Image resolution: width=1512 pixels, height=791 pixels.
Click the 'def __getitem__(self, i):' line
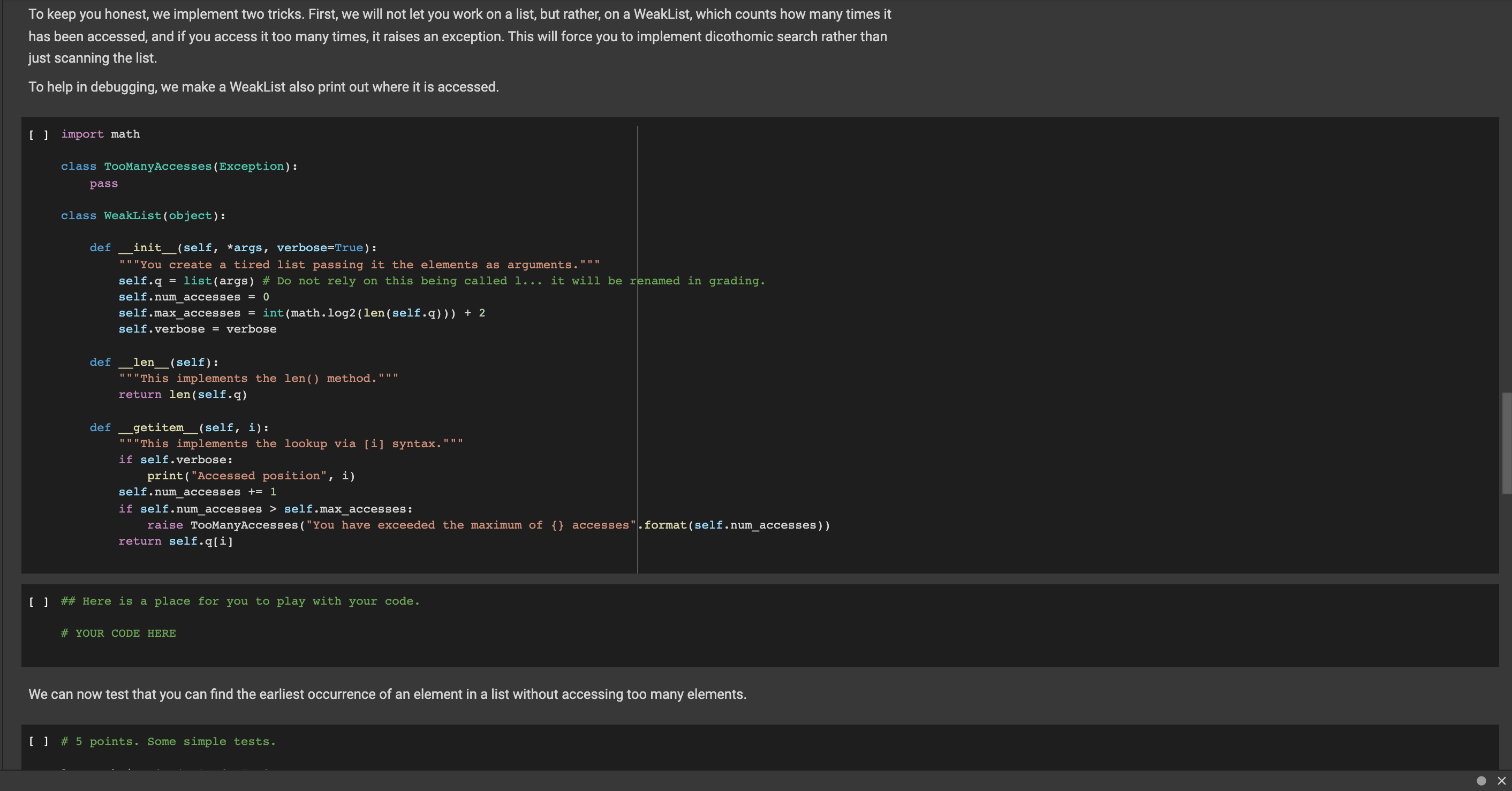coord(179,427)
